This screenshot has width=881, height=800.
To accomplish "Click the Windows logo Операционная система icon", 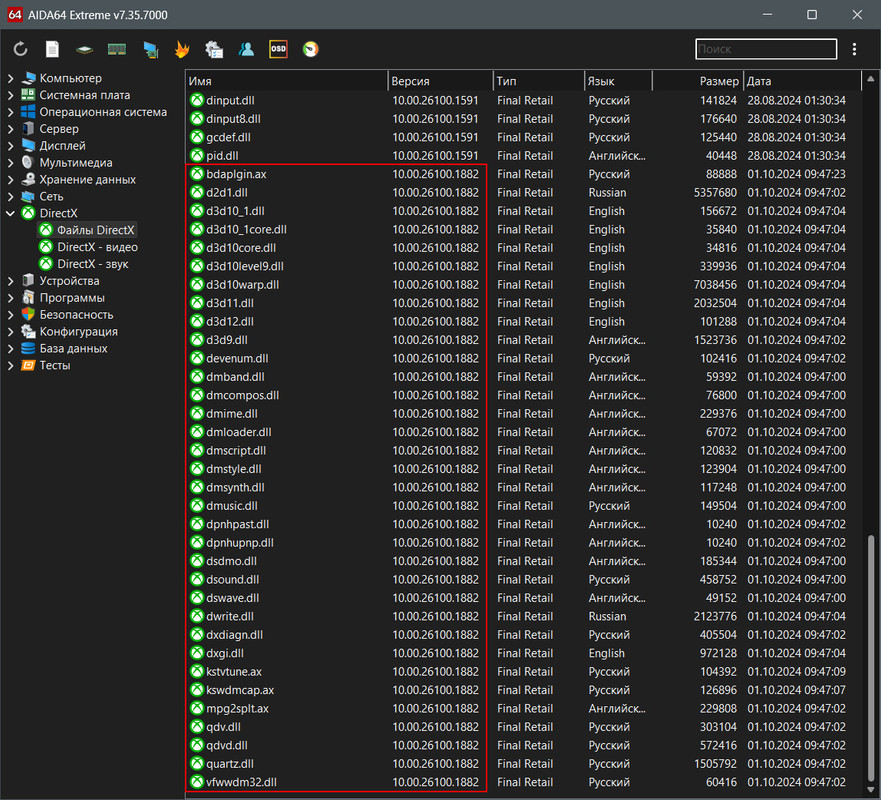I will point(28,112).
